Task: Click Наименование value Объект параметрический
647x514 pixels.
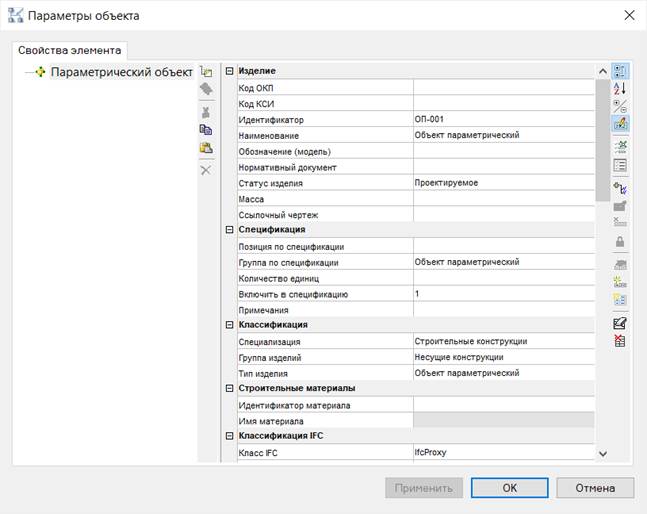Action: coord(504,135)
